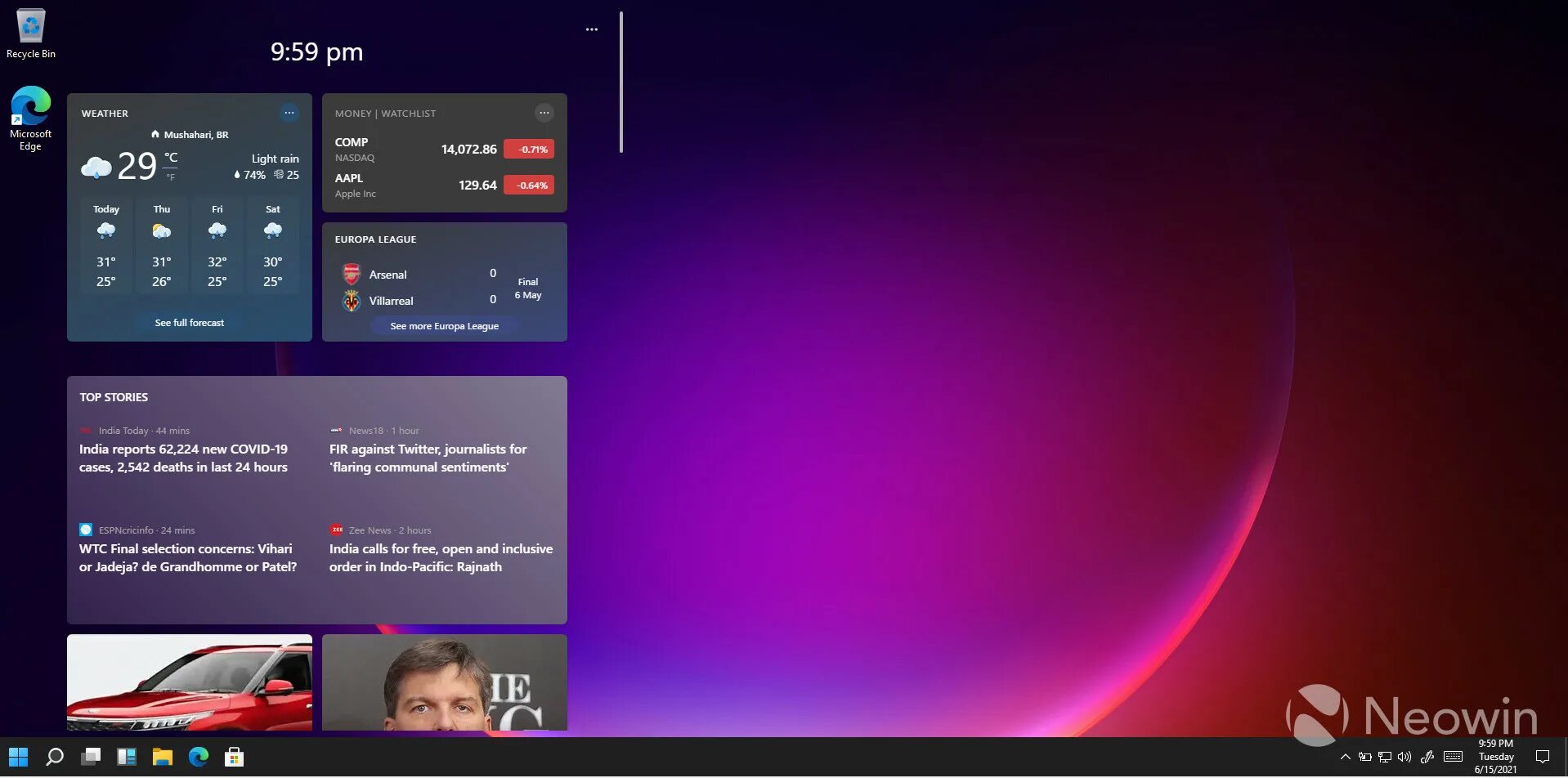This screenshot has height=778, width=1568.
Task: Click the Villarreal team crest icon
Action: (x=352, y=301)
